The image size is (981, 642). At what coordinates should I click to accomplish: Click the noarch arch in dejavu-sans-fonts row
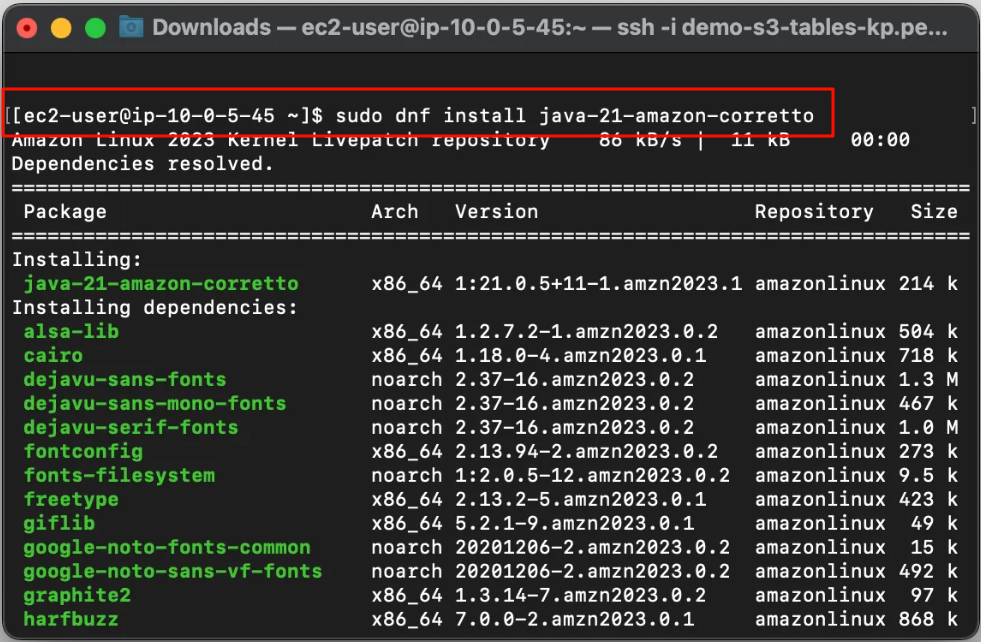pos(407,379)
